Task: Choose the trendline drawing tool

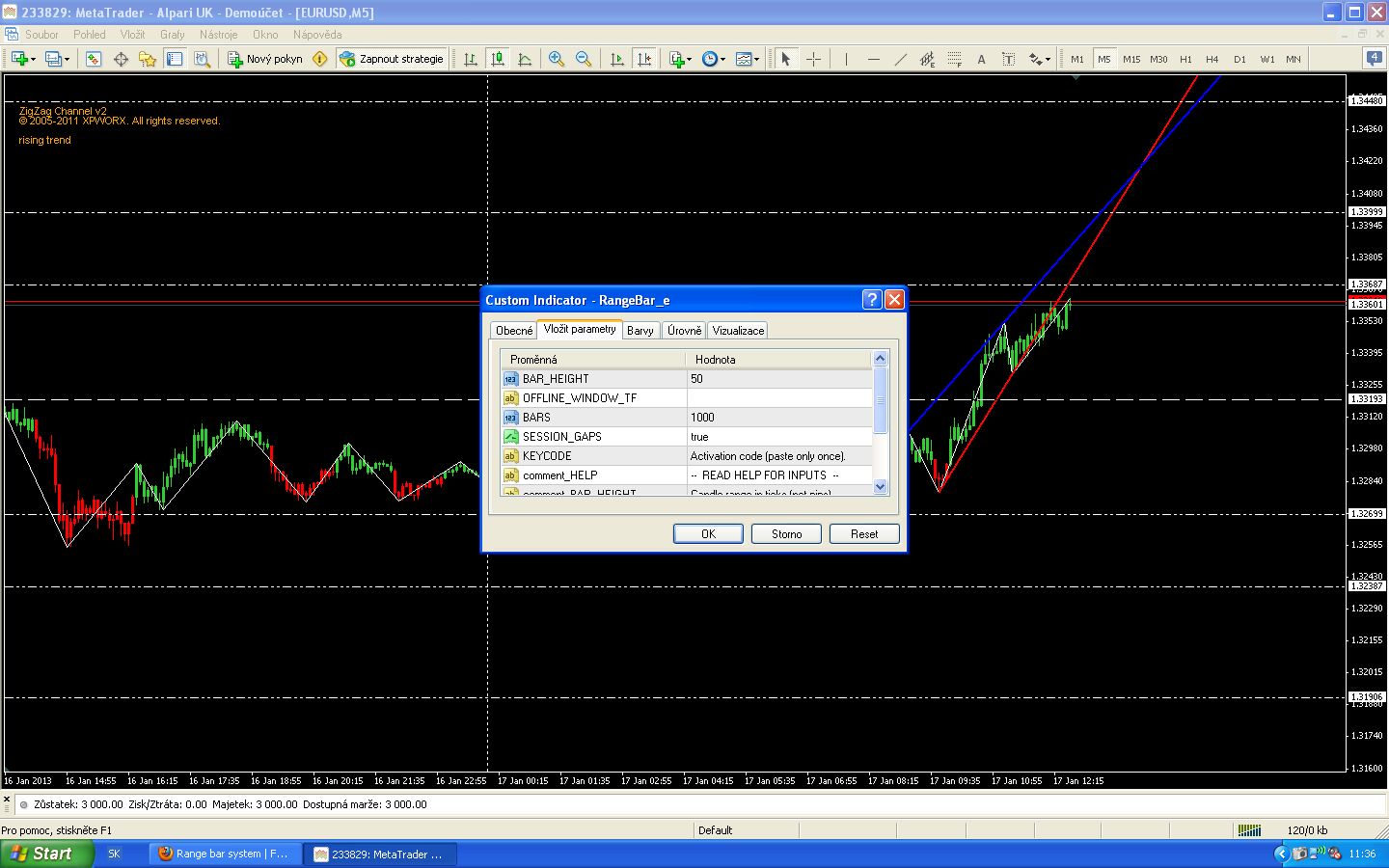Action: tap(900, 59)
